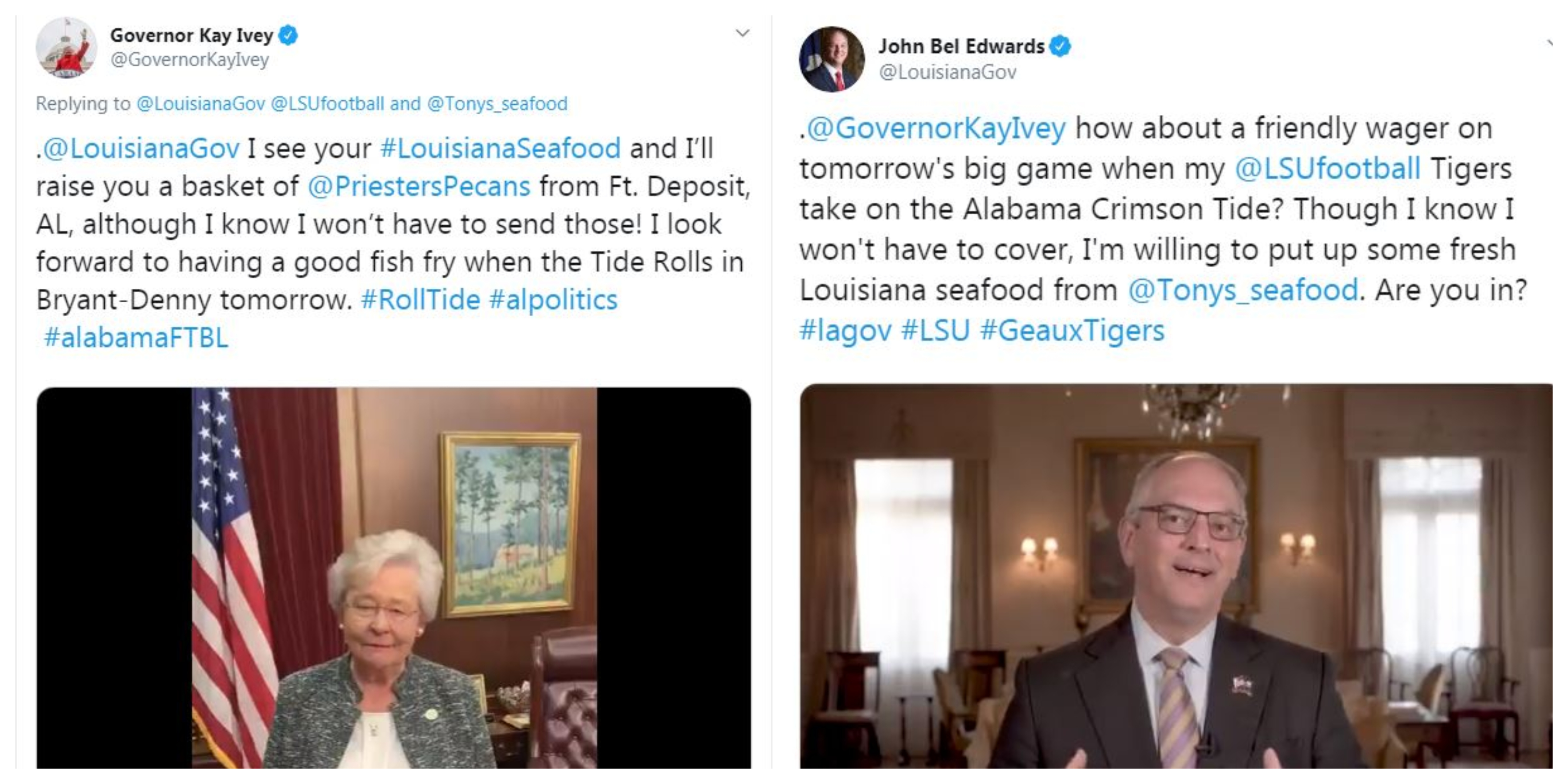Open the #lagov hashtag

tap(845, 331)
